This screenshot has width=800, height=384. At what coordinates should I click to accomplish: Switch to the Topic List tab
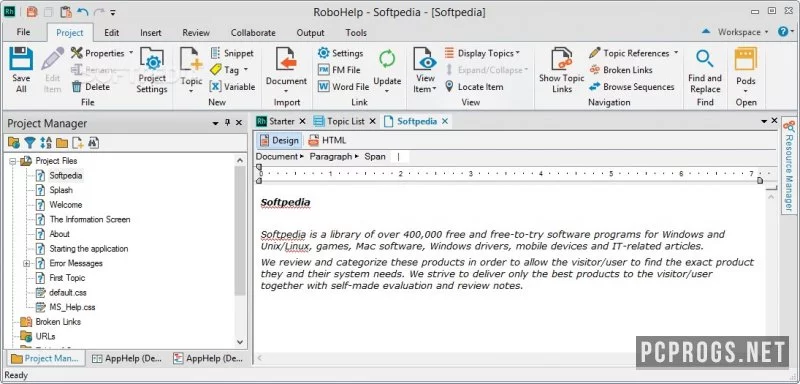[x=345, y=121]
